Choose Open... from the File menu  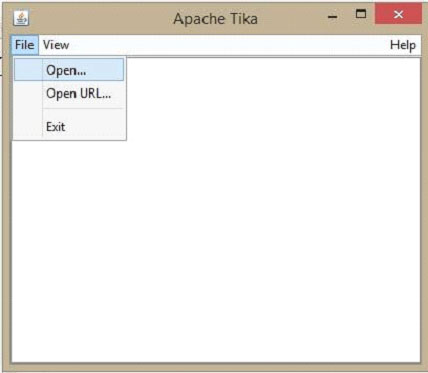click(69, 70)
